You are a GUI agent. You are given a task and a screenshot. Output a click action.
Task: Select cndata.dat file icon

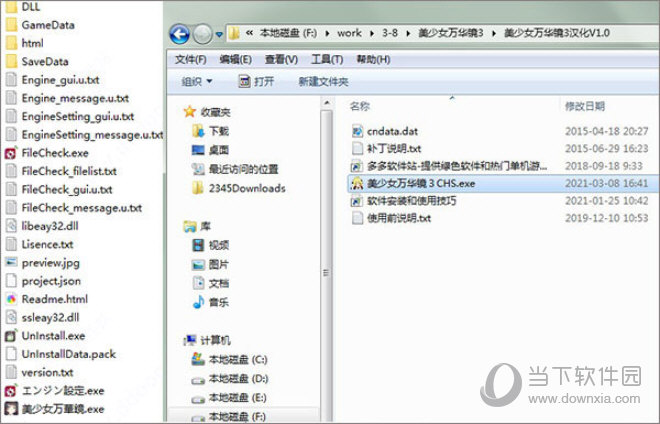[x=357, y=131]
